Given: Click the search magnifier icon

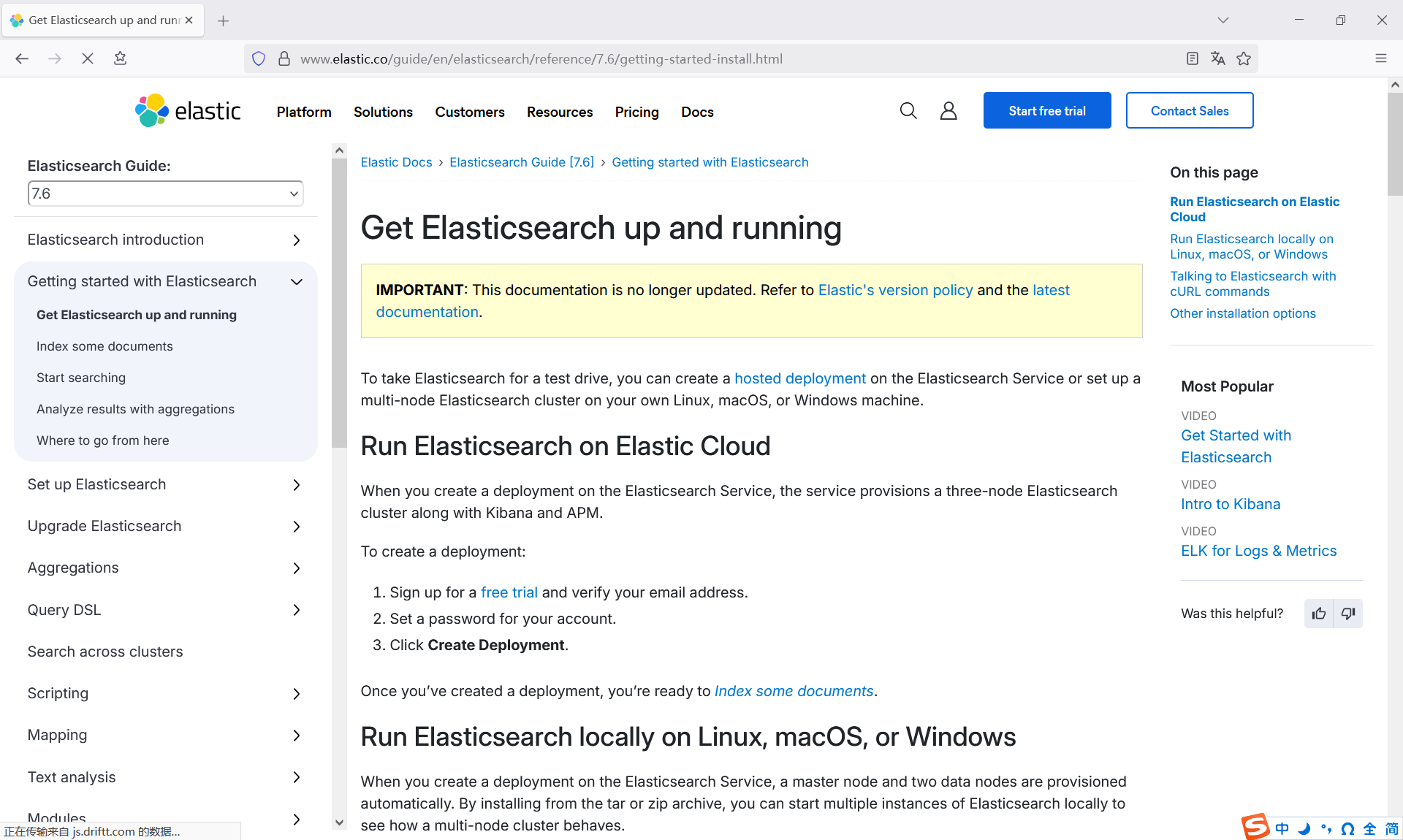Looking at the screenshot, I should click(x=908, y=111).
